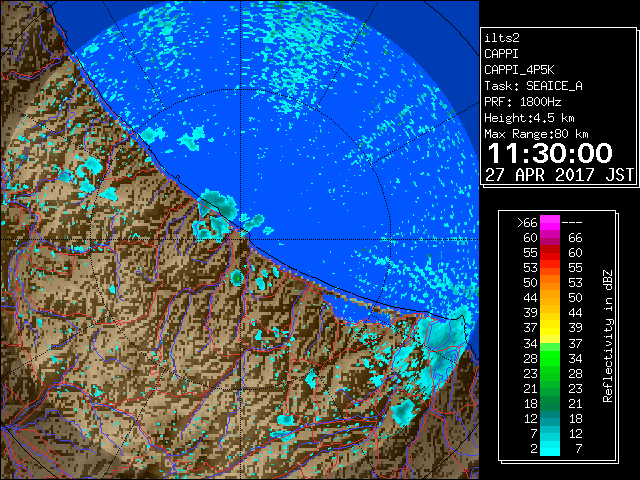The image size is (640, 480).
Task: Click the "ilts2" radar site label
Action: [x=502, y=38]
